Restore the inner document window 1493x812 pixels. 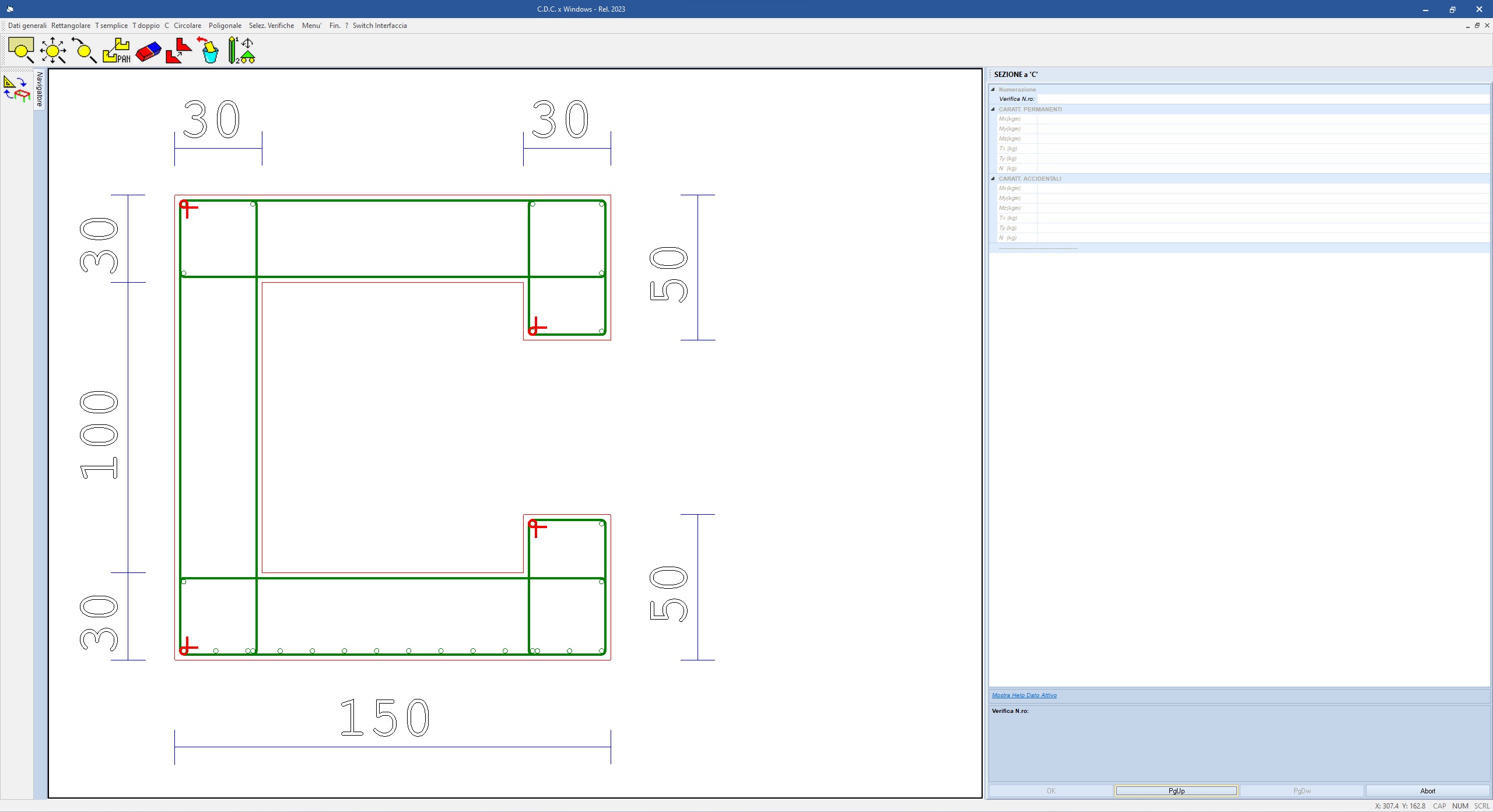coord(1477,26)
